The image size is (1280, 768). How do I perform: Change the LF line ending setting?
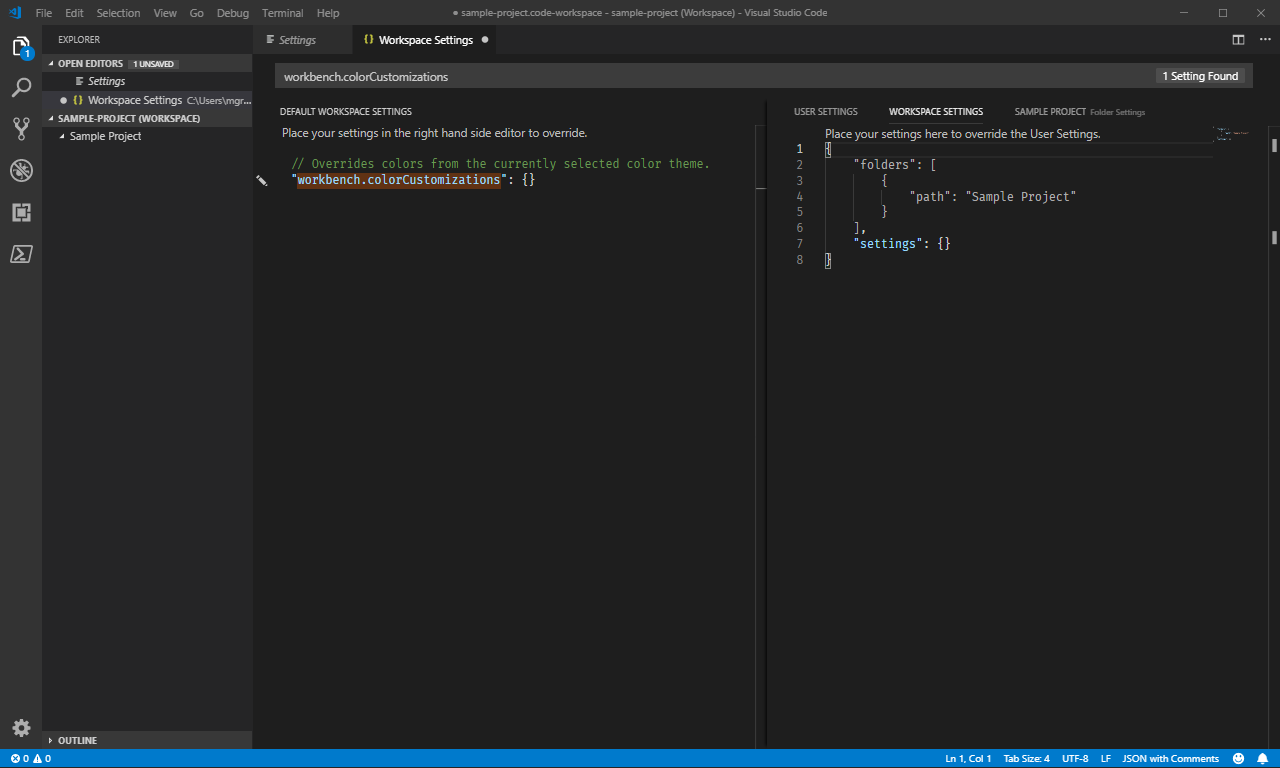[1106, 759]
